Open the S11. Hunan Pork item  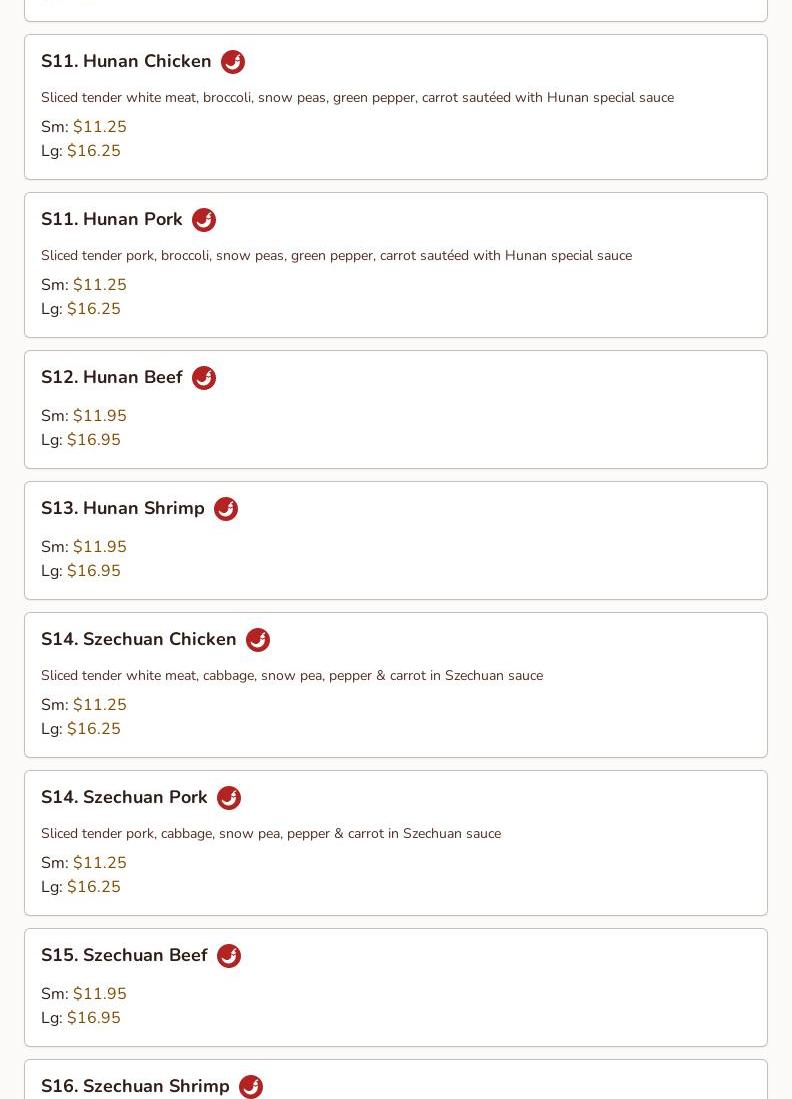pos(111,219)
